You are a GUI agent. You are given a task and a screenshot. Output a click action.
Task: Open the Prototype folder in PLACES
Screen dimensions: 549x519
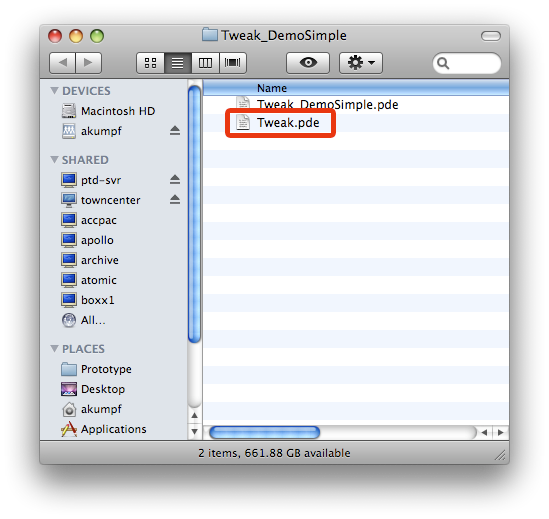point(97,369)
